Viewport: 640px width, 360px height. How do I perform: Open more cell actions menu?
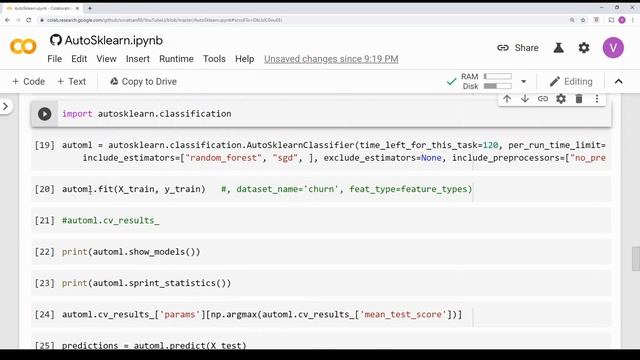point(597,99)
